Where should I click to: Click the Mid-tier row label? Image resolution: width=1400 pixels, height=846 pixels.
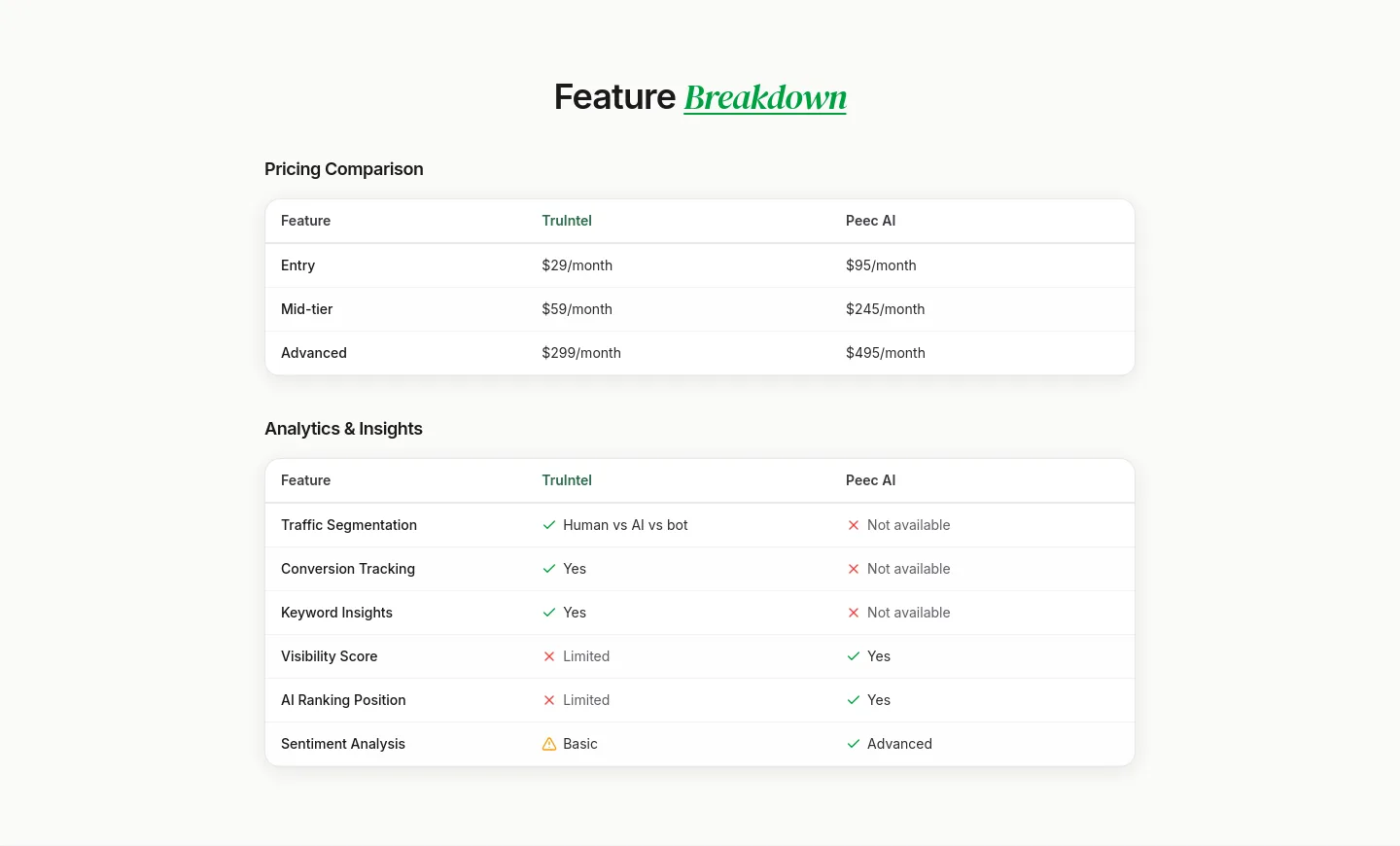(x=307, y=309)
